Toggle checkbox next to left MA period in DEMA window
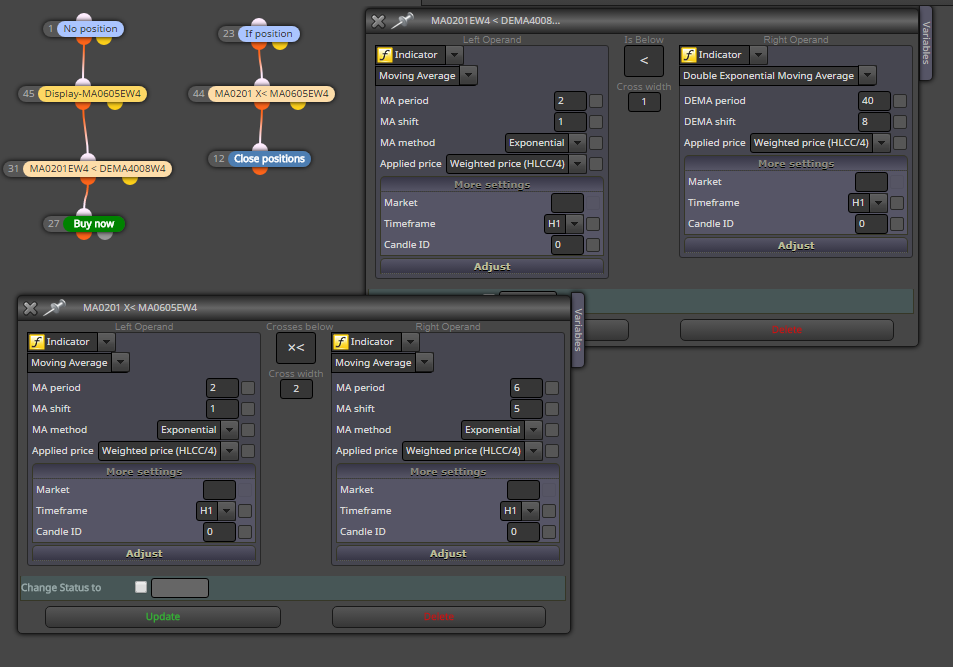This screenshot has height=667, width=953. point(596,101)
